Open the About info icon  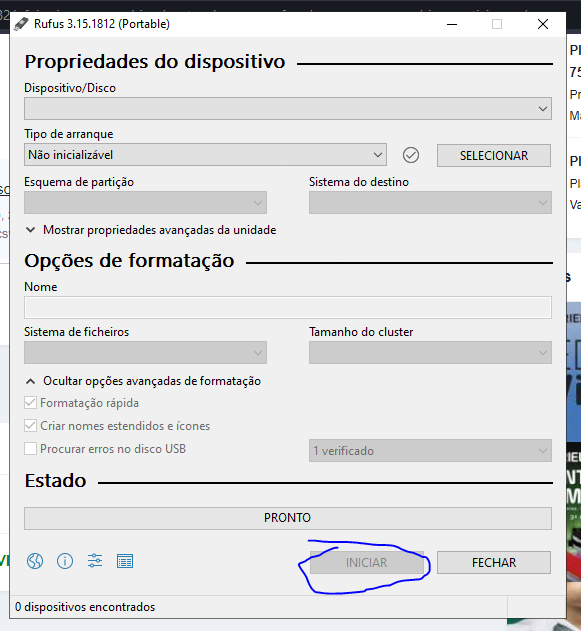coord(65,561)
